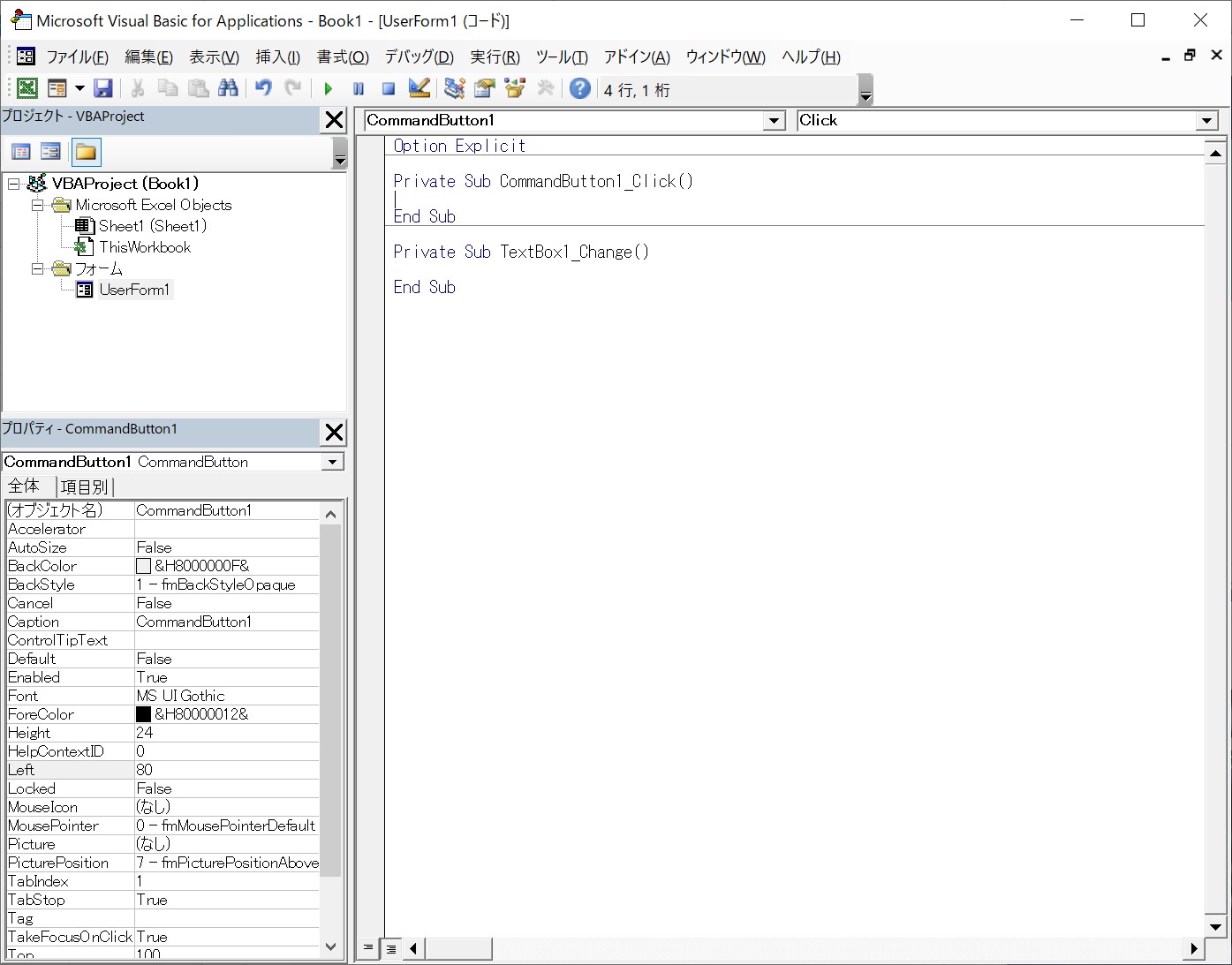Save the project via the Save icon
Image resolution: width=1232 pixels, height=965 pixels.
pyautogui.click(x=103, y=88)
